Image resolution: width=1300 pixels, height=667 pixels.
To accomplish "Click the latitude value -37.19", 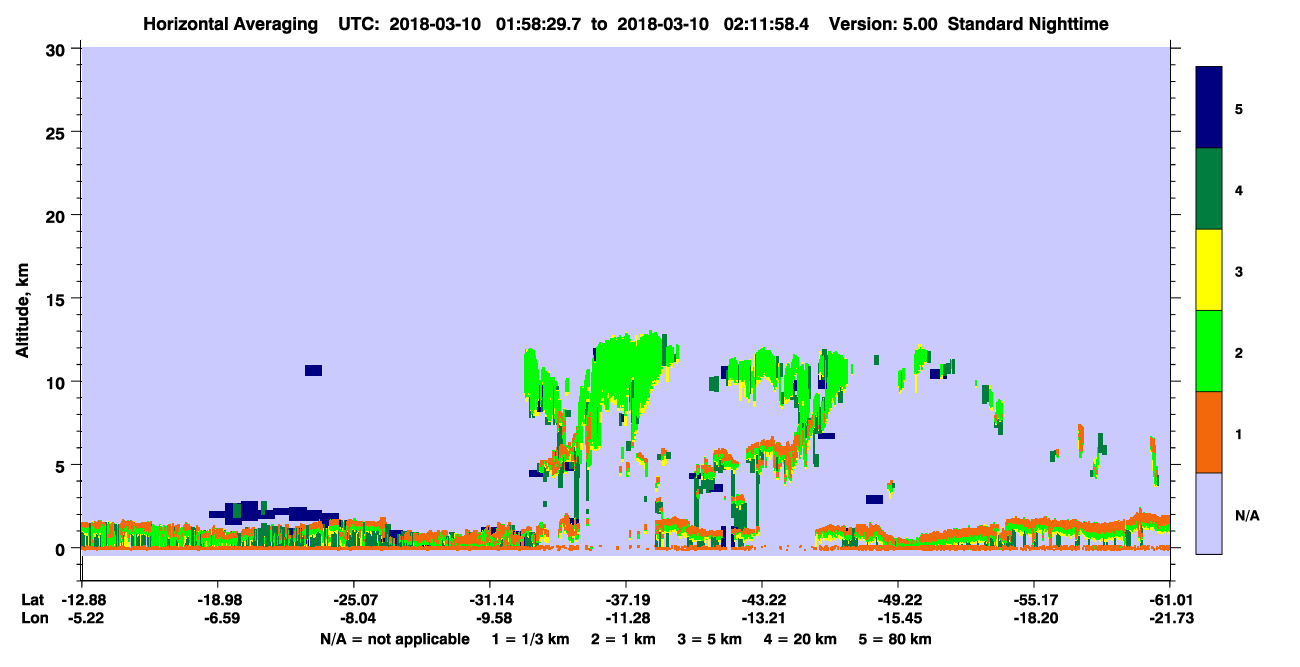I will [x=626, y=600].
